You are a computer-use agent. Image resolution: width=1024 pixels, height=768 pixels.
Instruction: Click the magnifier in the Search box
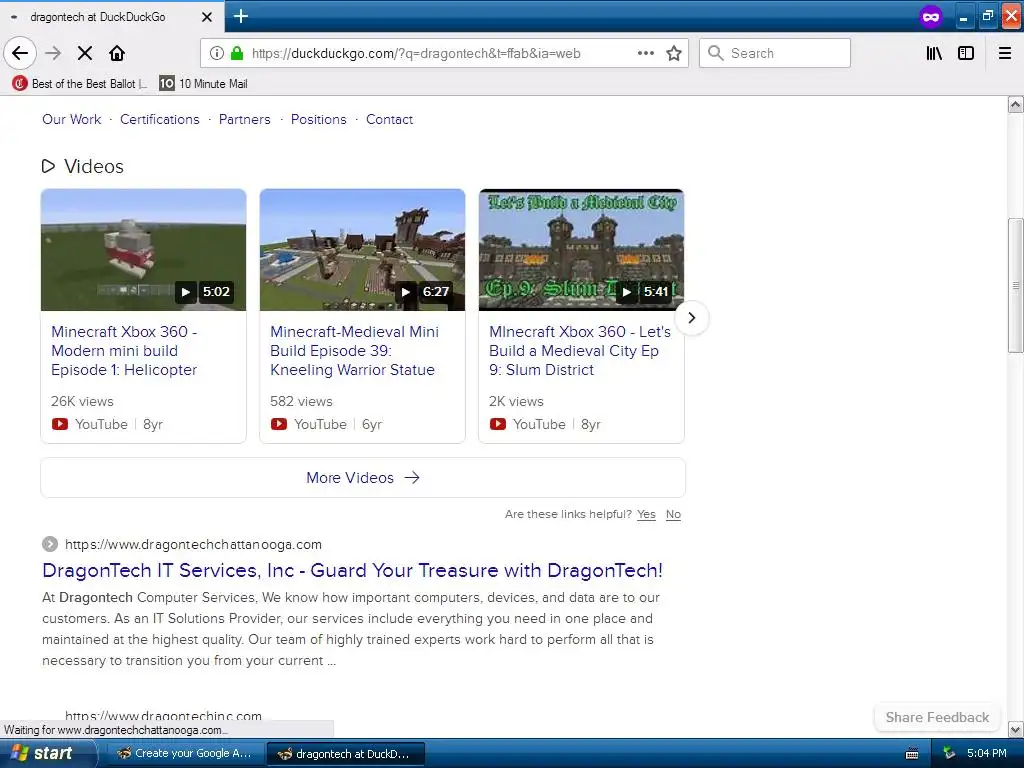716,53
